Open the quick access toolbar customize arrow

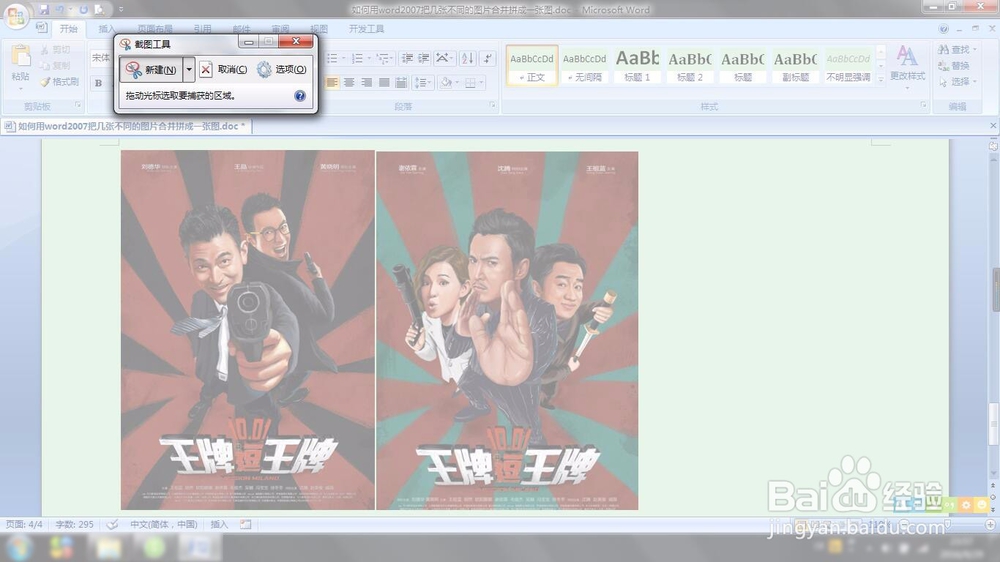121,10
